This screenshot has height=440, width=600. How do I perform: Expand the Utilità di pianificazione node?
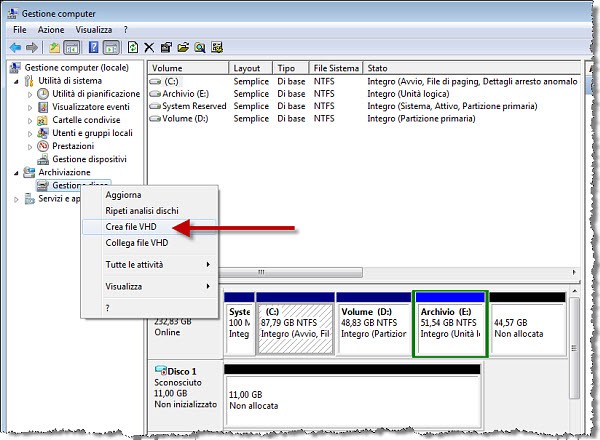coord(30,94)
